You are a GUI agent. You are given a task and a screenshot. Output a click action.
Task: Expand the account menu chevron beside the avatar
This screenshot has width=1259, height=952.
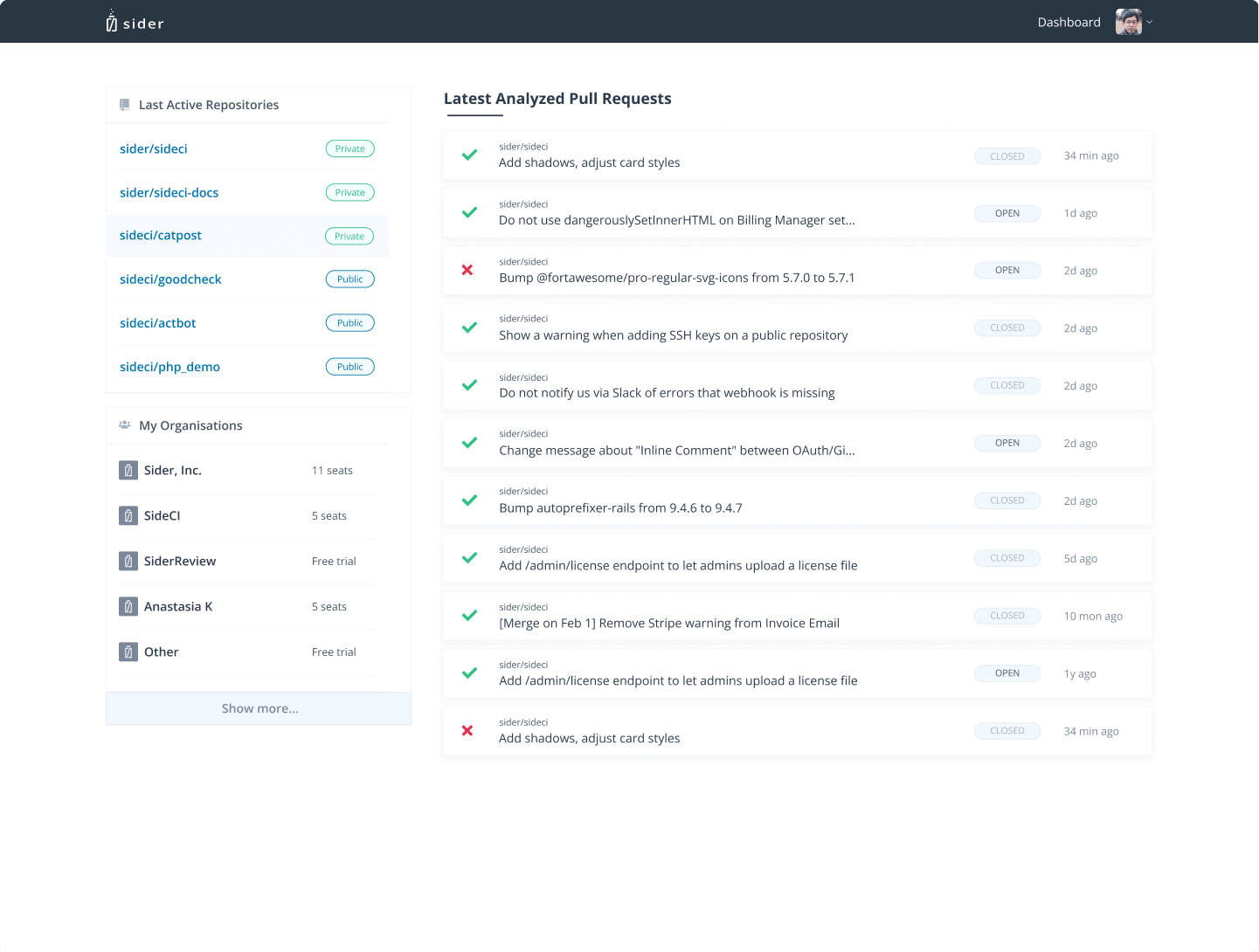pyautogui.click(x=1150, y=22)
